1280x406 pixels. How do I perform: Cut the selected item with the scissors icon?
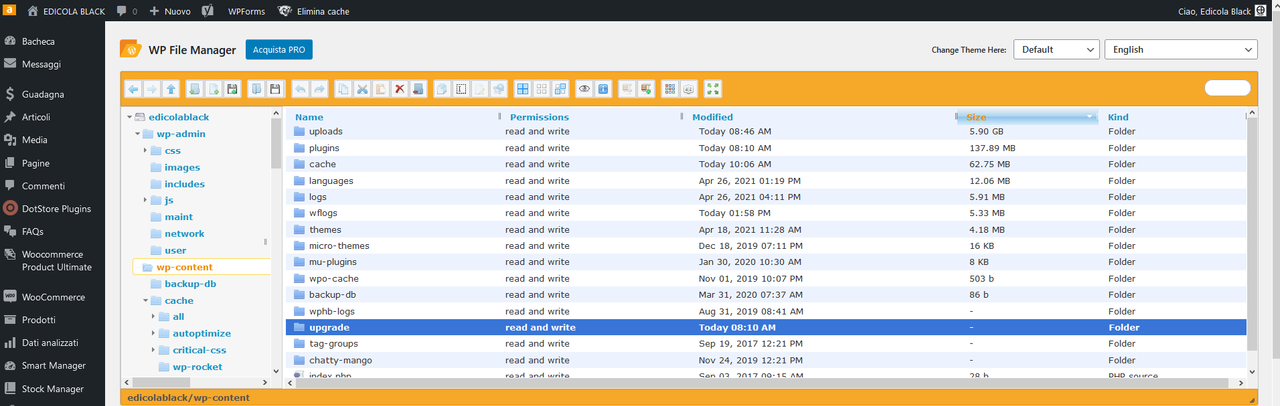[362, 88]
